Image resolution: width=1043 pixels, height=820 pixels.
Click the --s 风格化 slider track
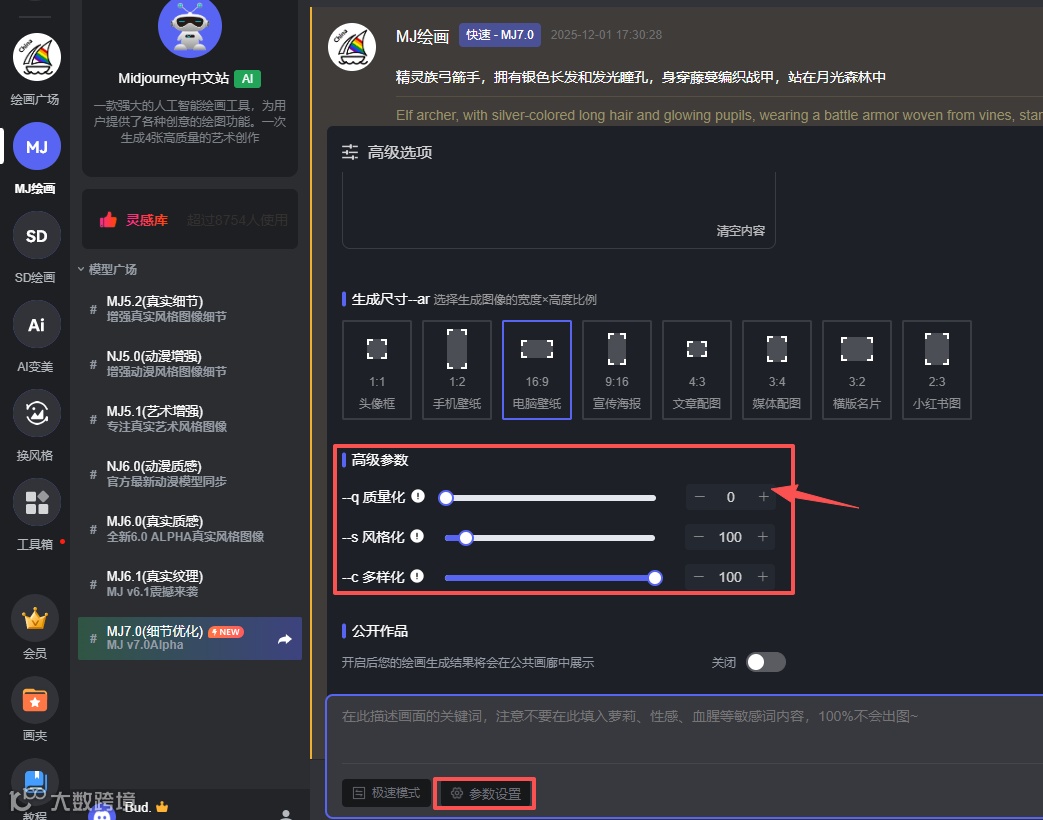click(550, 537)
